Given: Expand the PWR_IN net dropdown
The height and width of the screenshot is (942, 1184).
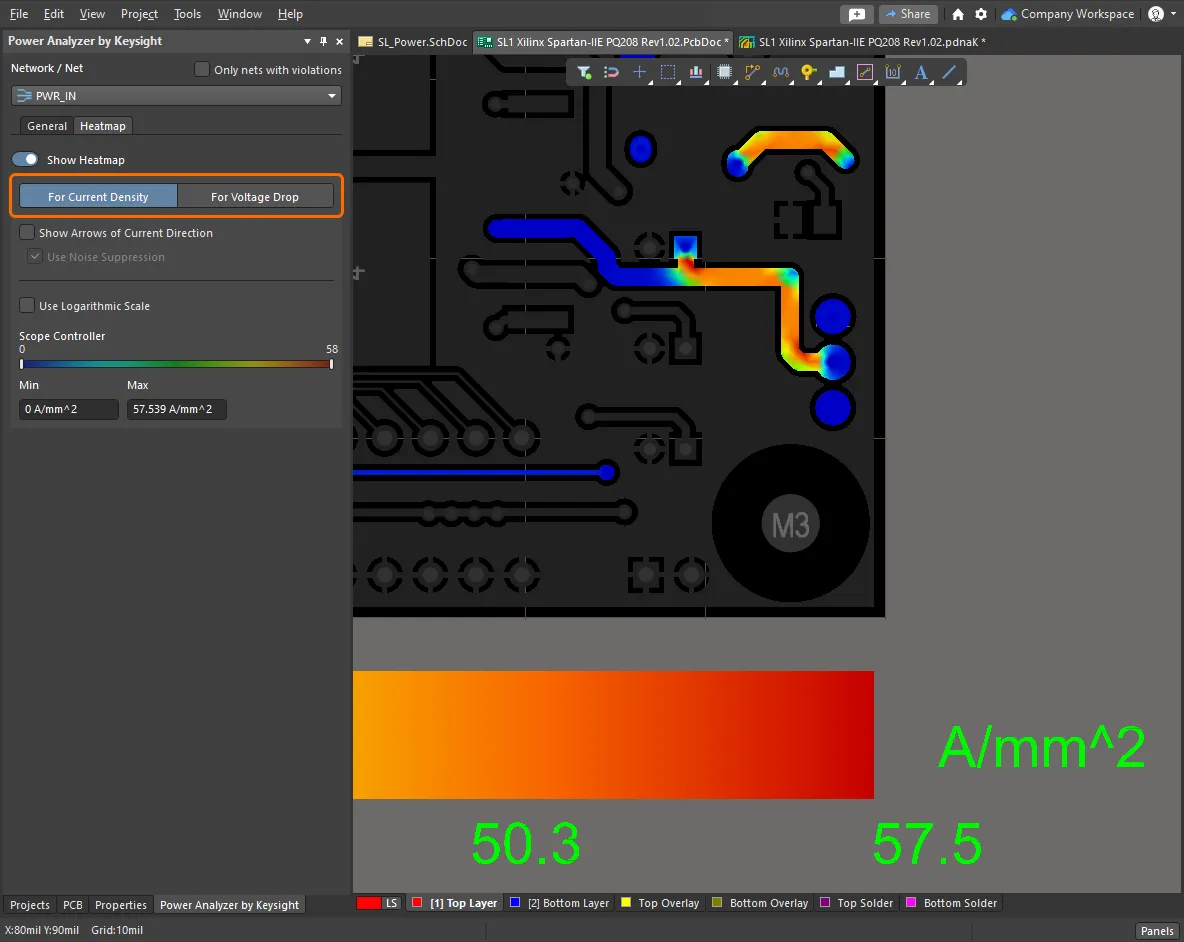Looking at the screenshot, I should tap(331, 96).
